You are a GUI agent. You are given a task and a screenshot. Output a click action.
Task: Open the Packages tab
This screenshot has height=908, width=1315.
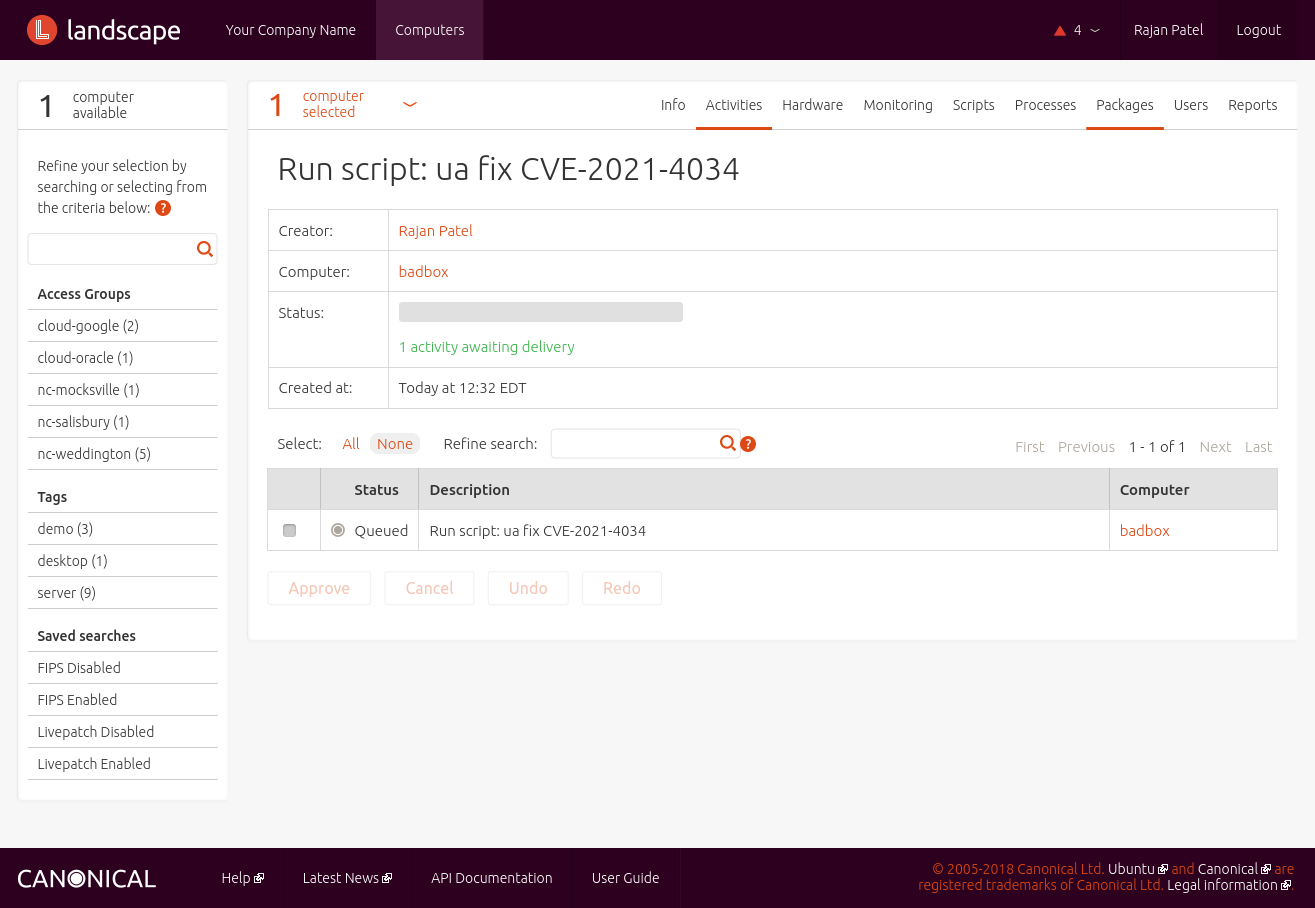1125,105
